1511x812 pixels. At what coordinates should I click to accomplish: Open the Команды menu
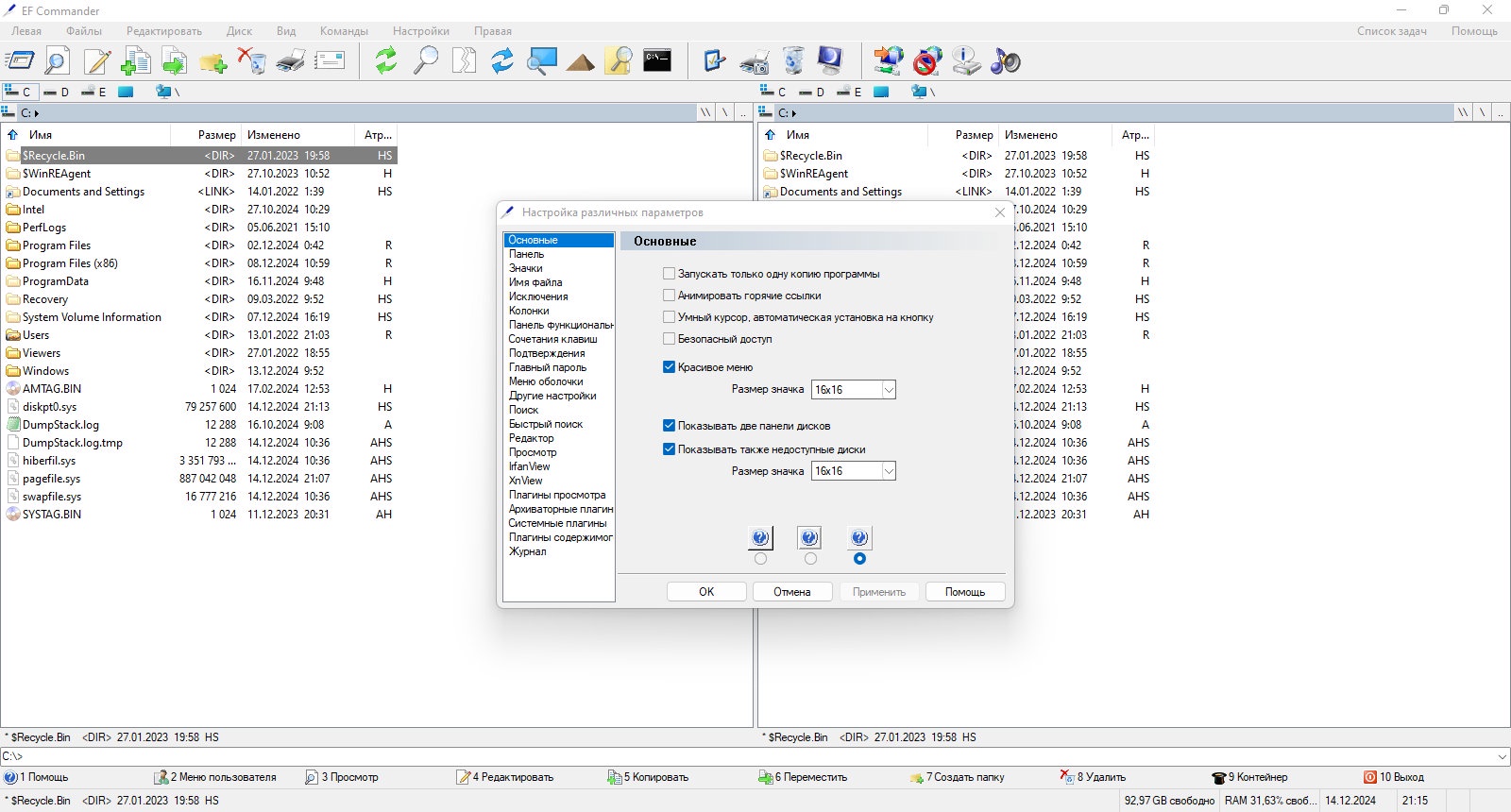point(344,31)
